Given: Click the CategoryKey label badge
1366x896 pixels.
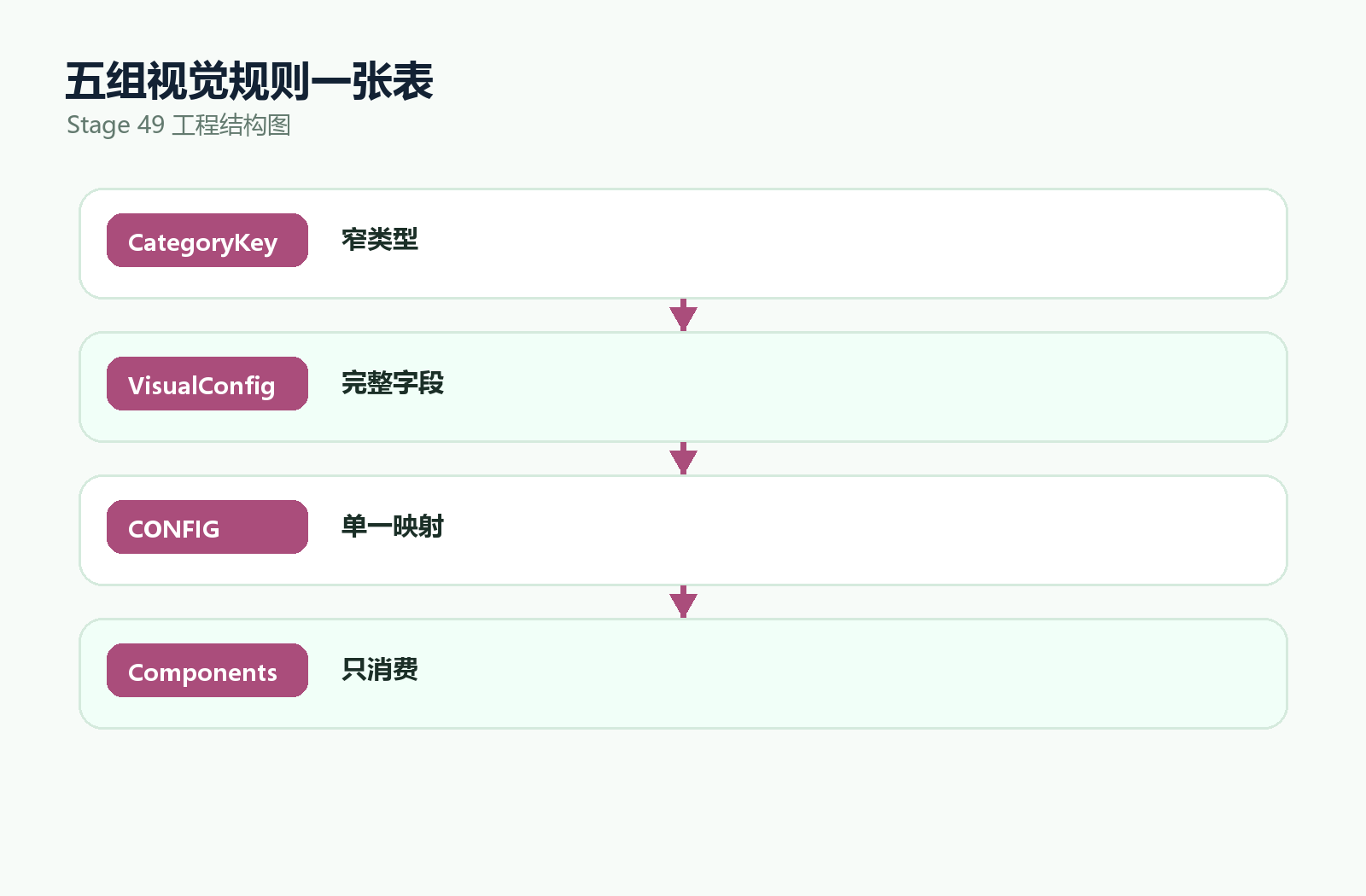Looking at the screenshot, I should (207, 241).
